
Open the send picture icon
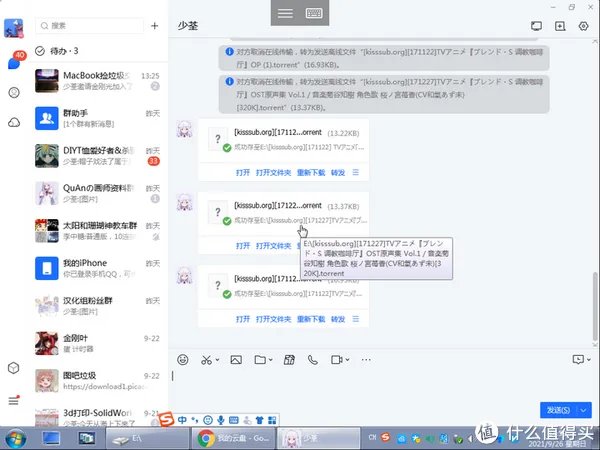pyautogui.click(x=236, y=360)
